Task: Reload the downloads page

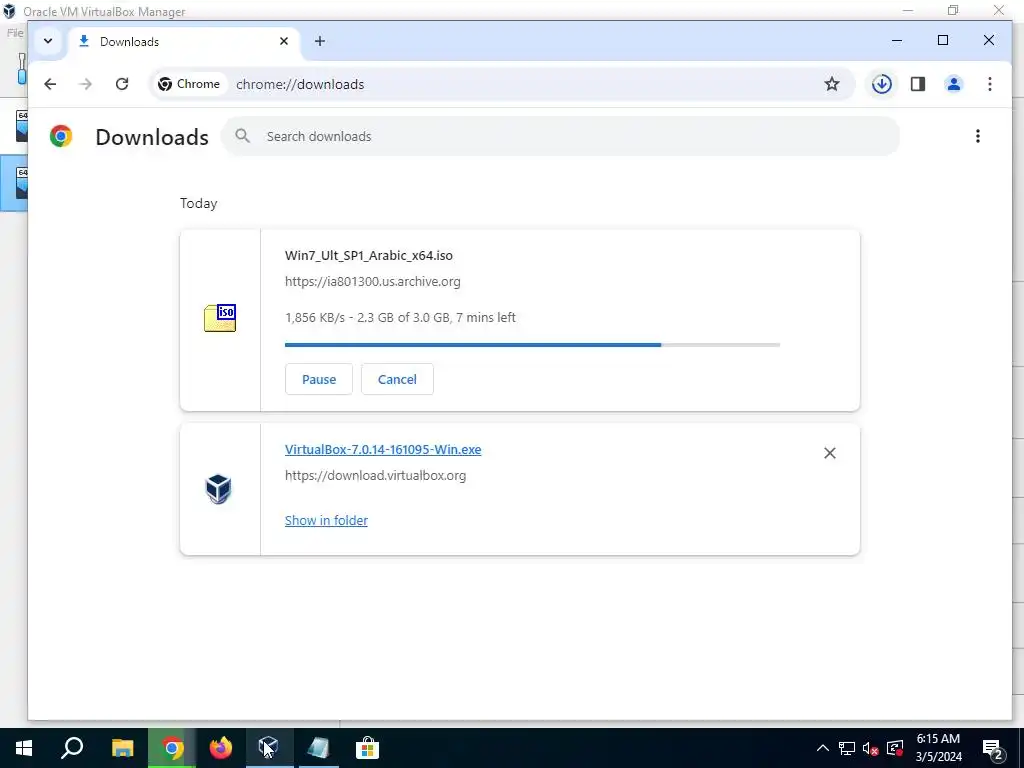Action: pos(121,84)
